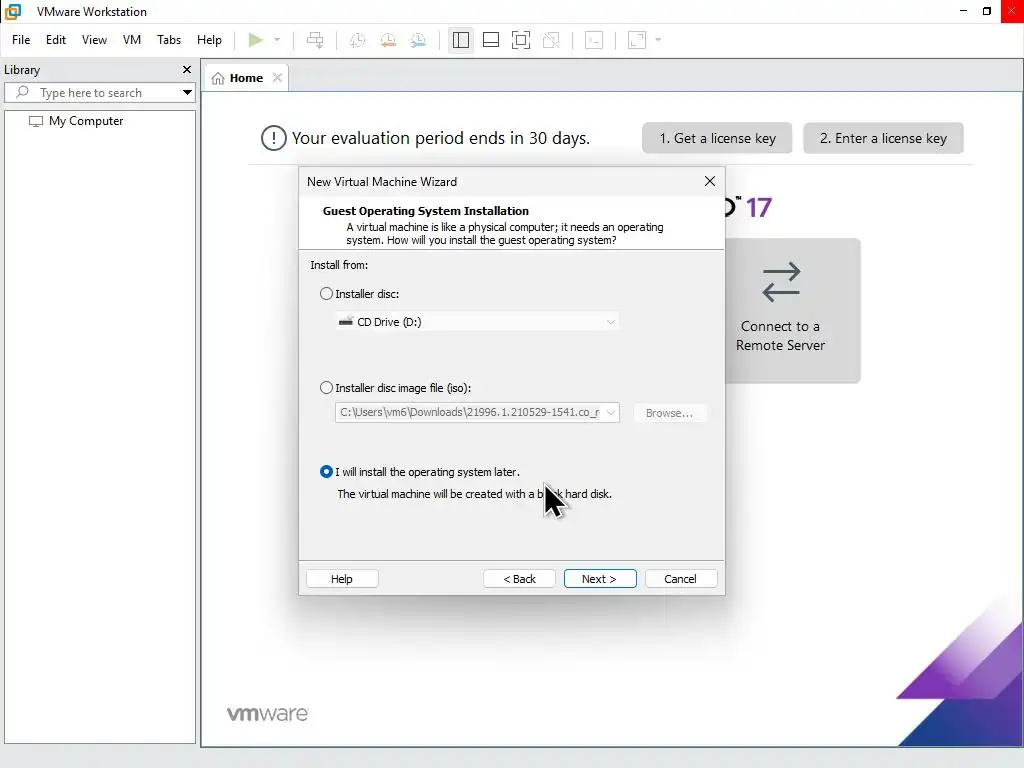
Task: Close the Library panel
Action: click(x=187, y=69)
